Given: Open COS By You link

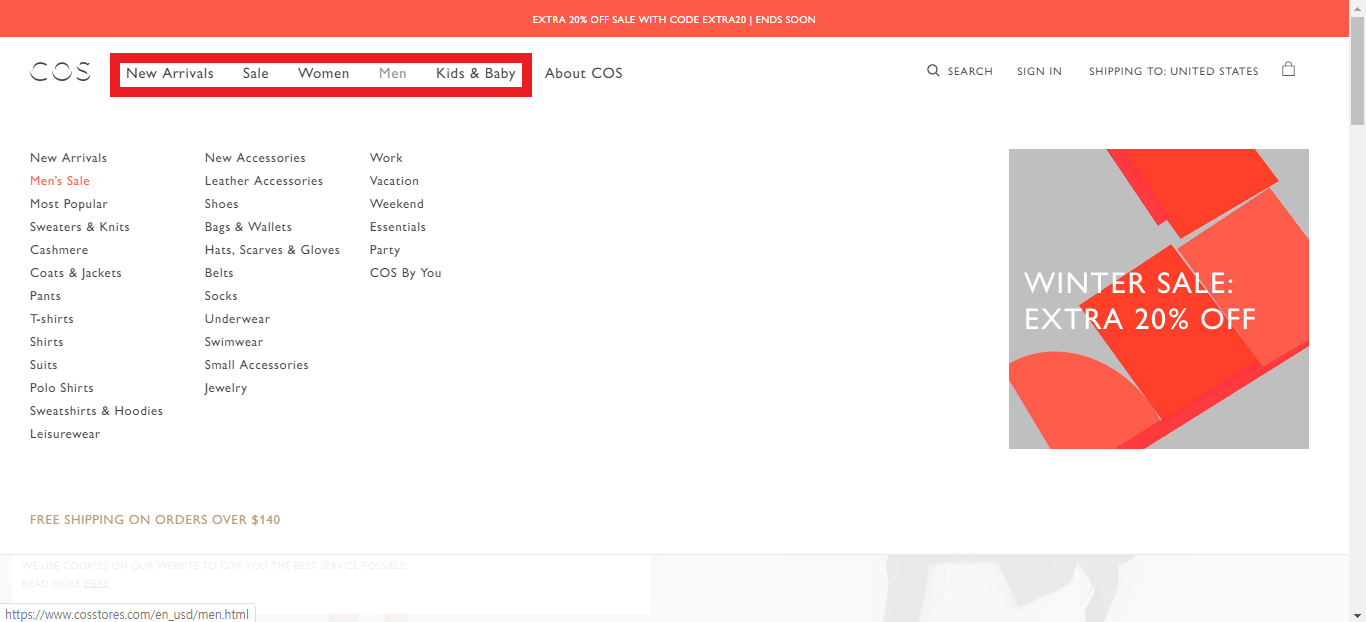Looking at the screenshot, I should 405,273.
